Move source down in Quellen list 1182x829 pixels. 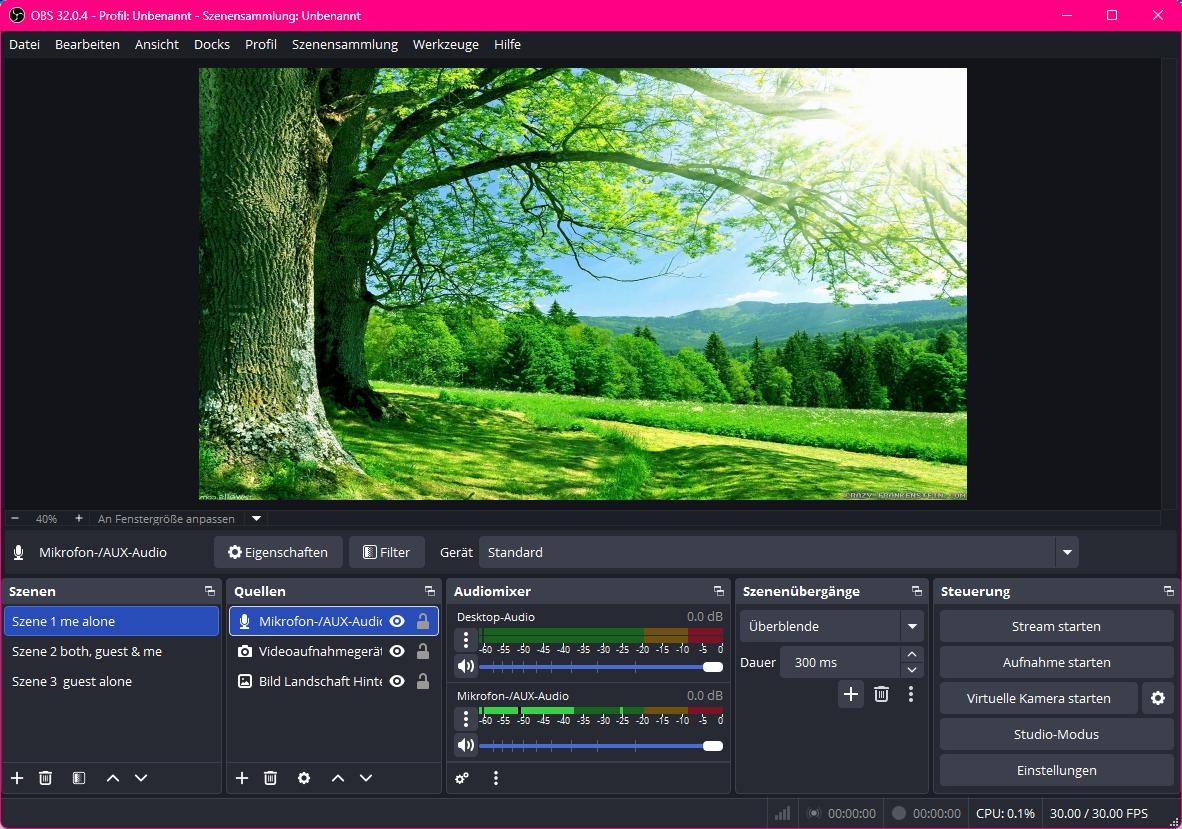(x=366, y=778)
